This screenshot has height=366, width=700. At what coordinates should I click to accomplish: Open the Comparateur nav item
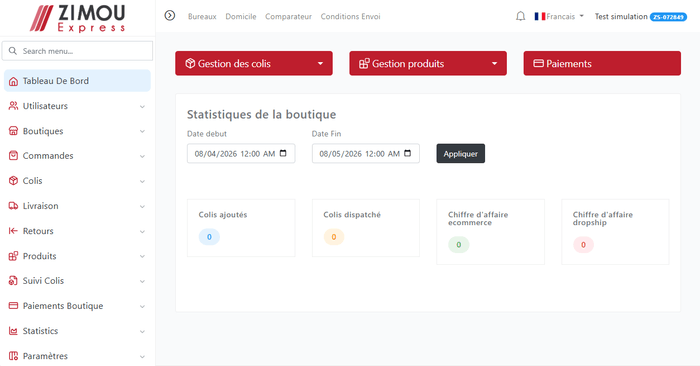point(288,17)
